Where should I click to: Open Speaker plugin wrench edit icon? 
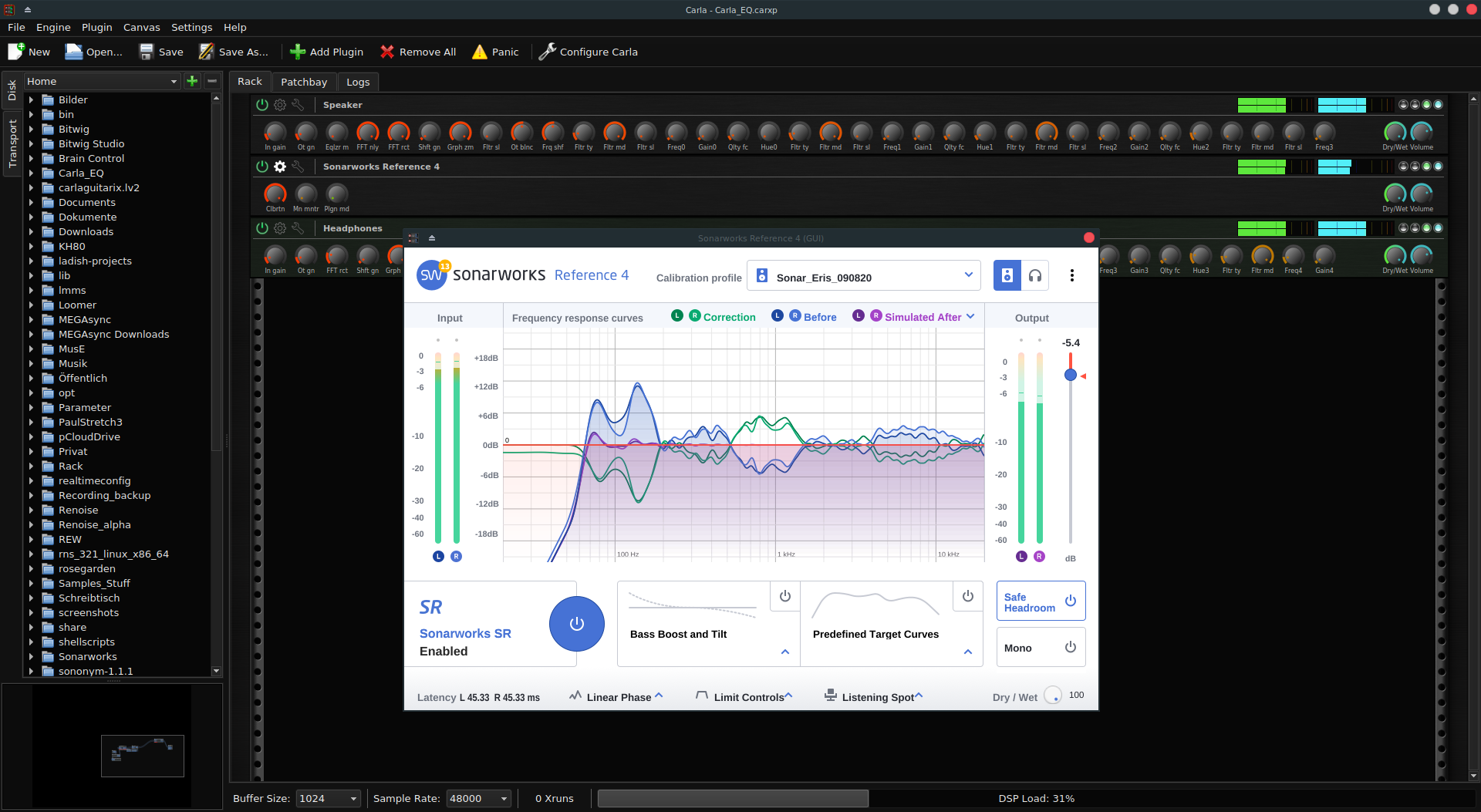coord(298,105)
